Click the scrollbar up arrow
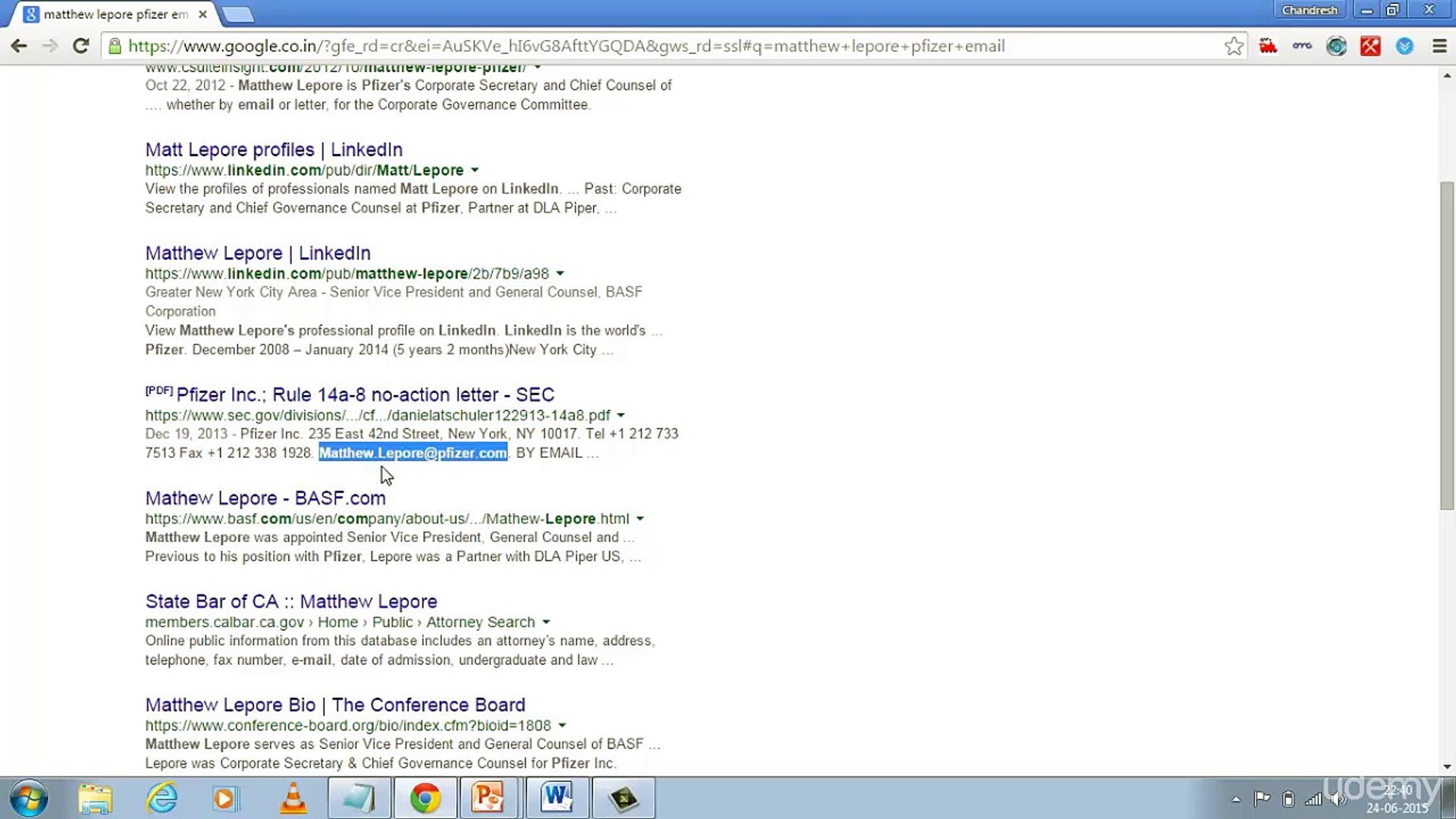 (1447, 75)
